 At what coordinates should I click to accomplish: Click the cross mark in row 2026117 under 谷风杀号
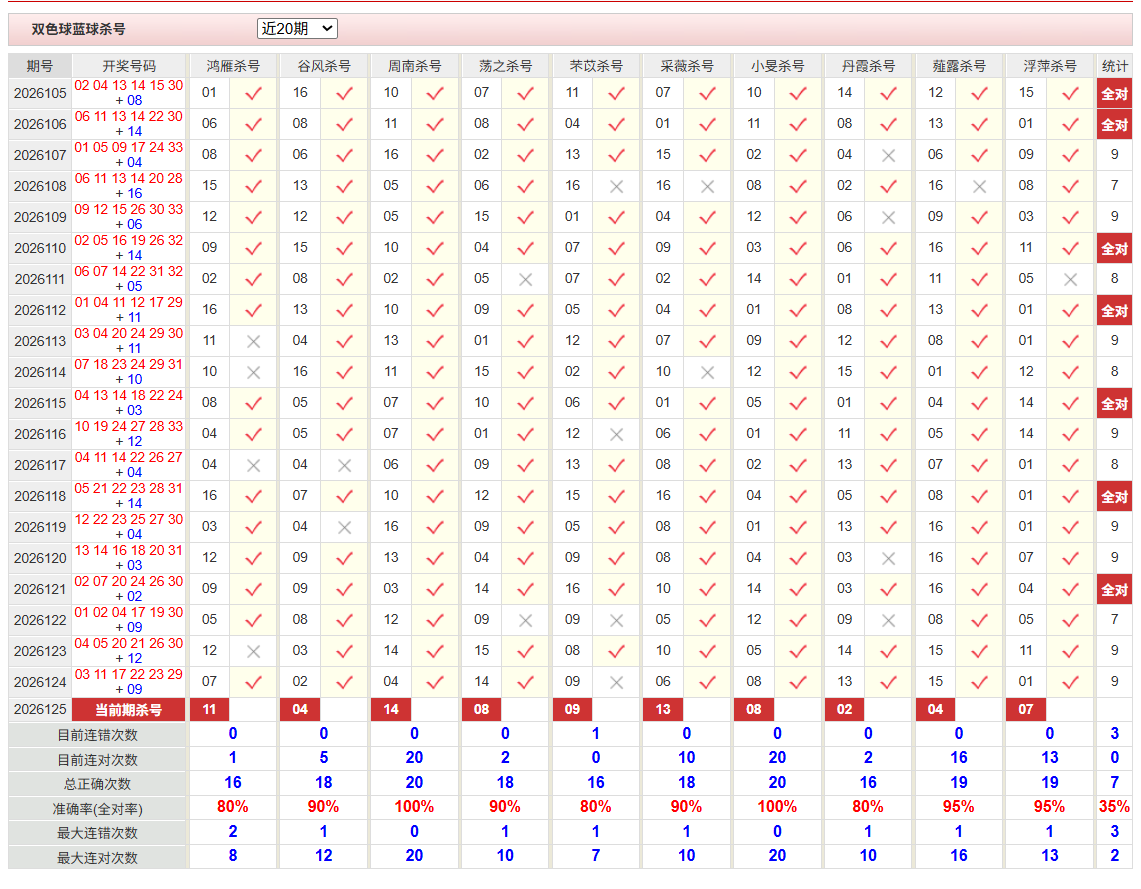tap(344, 466)
